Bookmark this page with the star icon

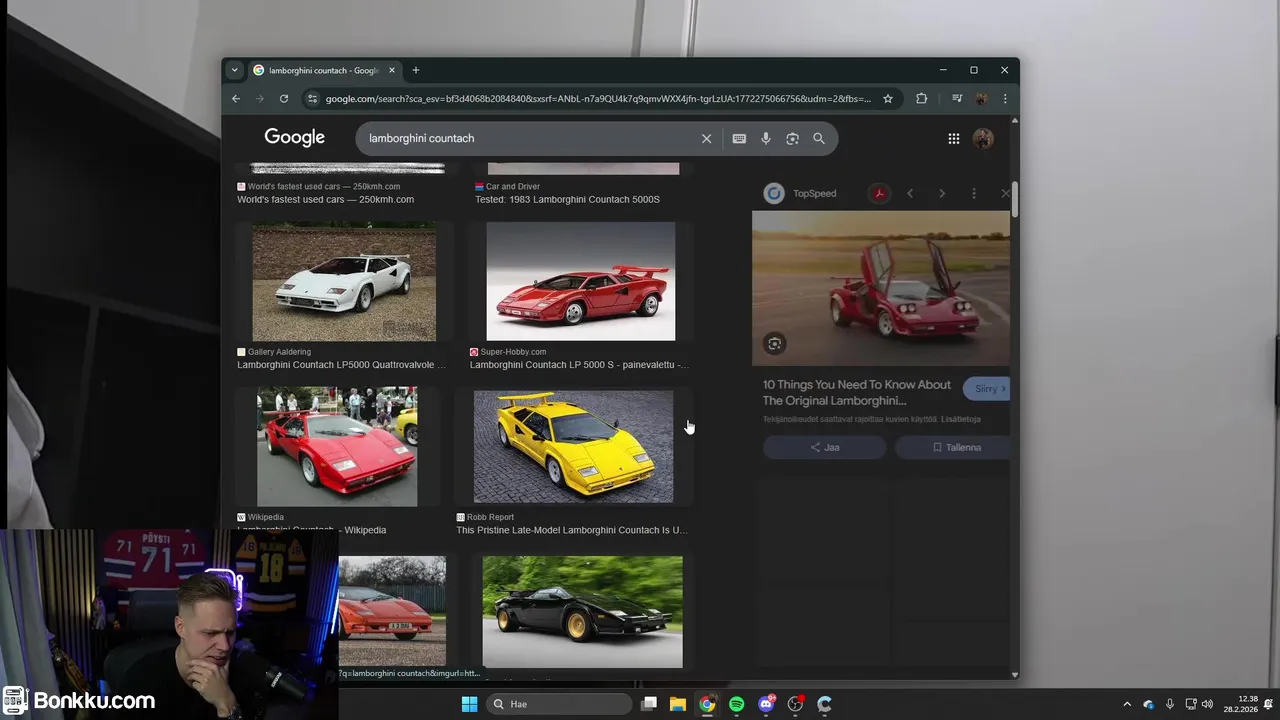point(888,99)
